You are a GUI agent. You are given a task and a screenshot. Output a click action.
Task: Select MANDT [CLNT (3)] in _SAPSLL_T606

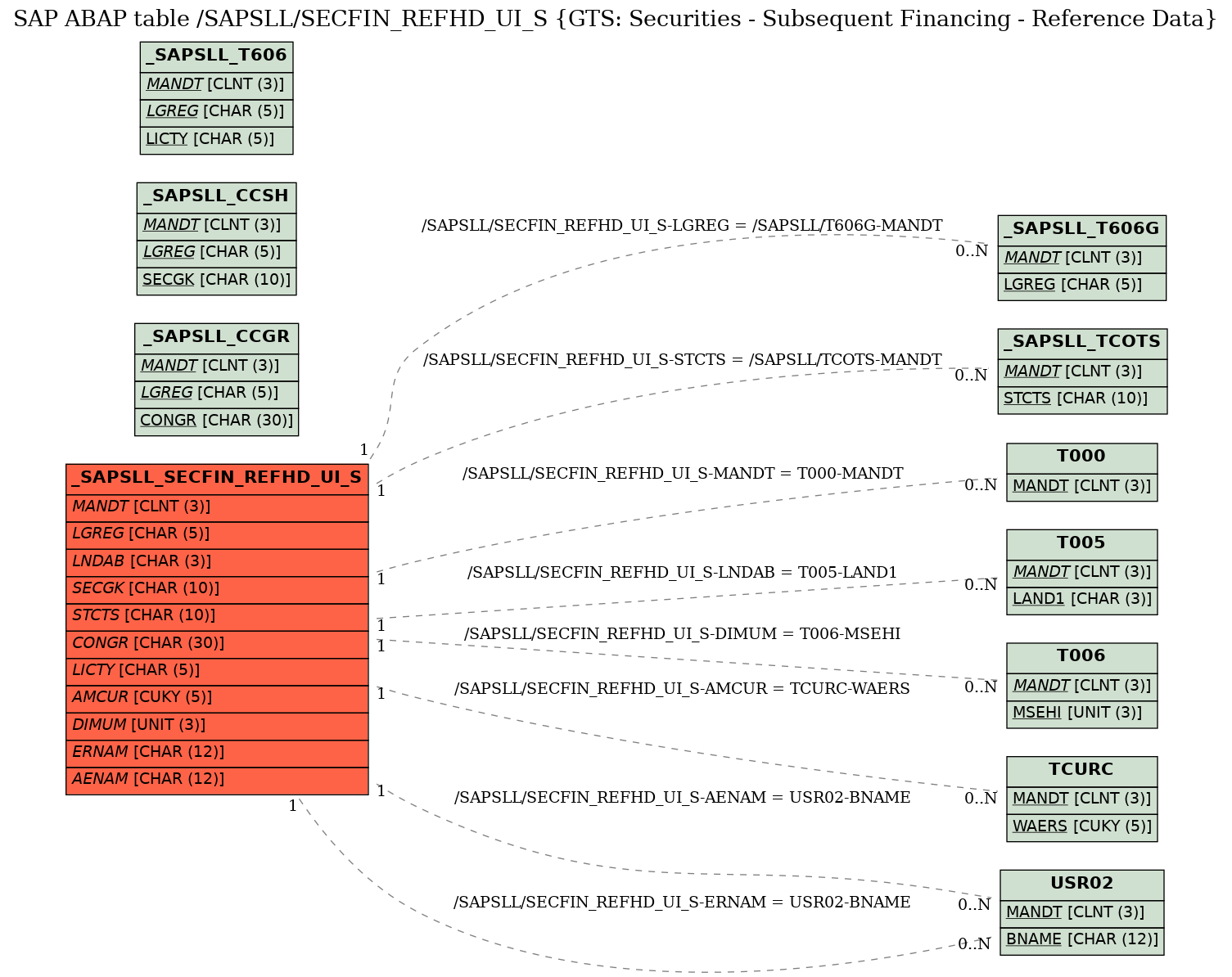(216, 84)
